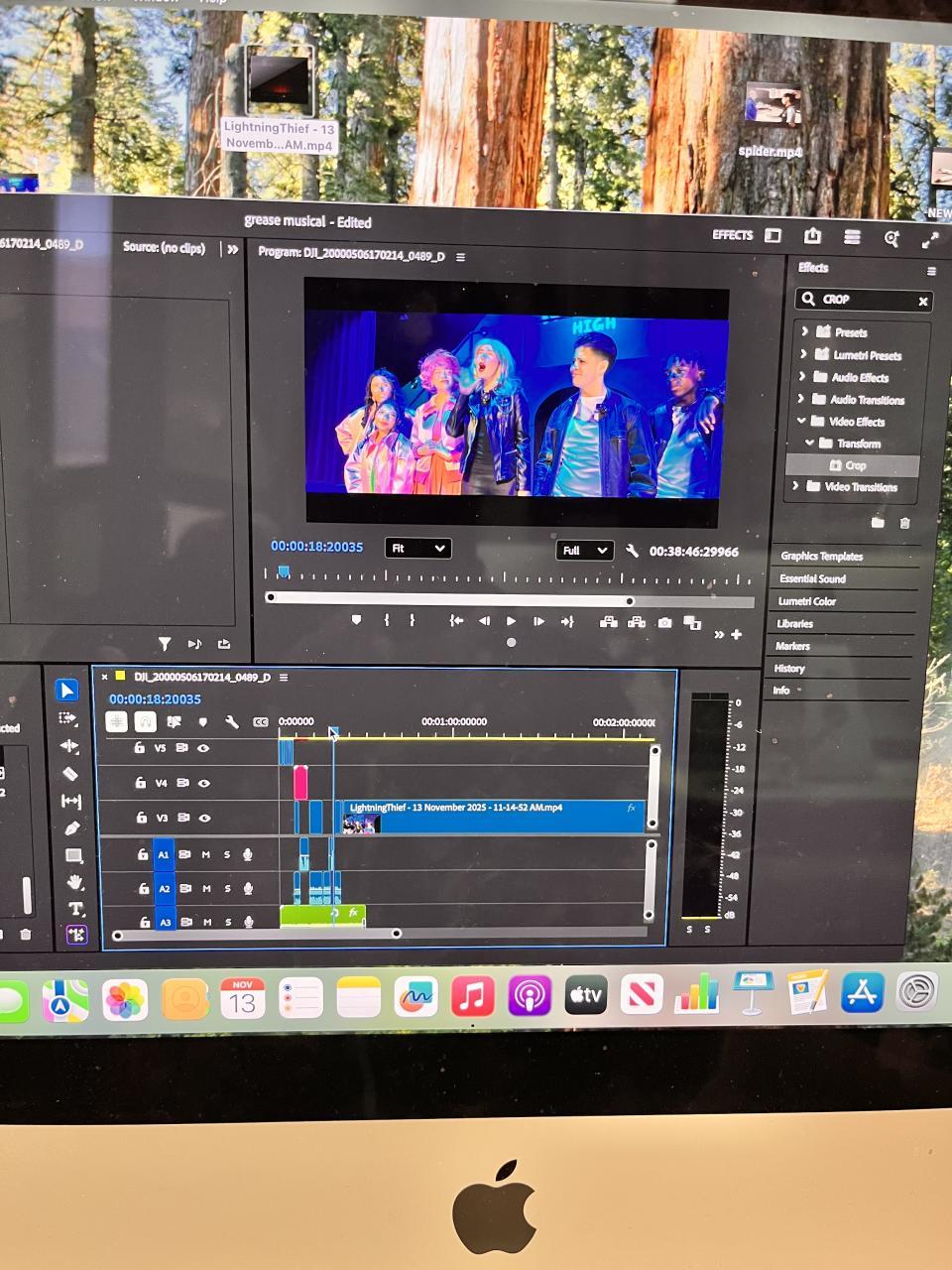Expand the Video Transitions folder
The height and width of the screenshot is (1270, 952).
pyautogui.click(x=795, y=486)
